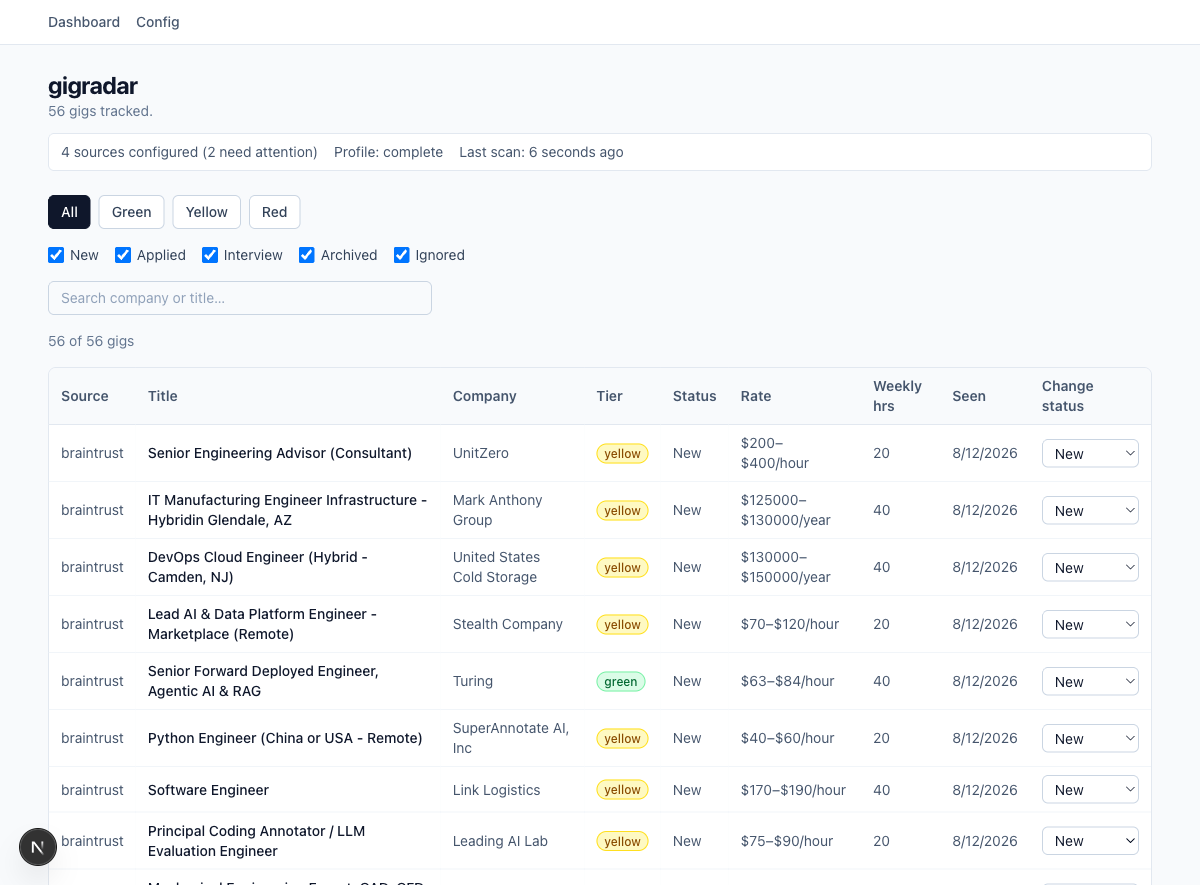The image size is (1200, 885).
Task: Expand status dropdown for DevOps Cloud Engineer
Action: (1090, 567)
